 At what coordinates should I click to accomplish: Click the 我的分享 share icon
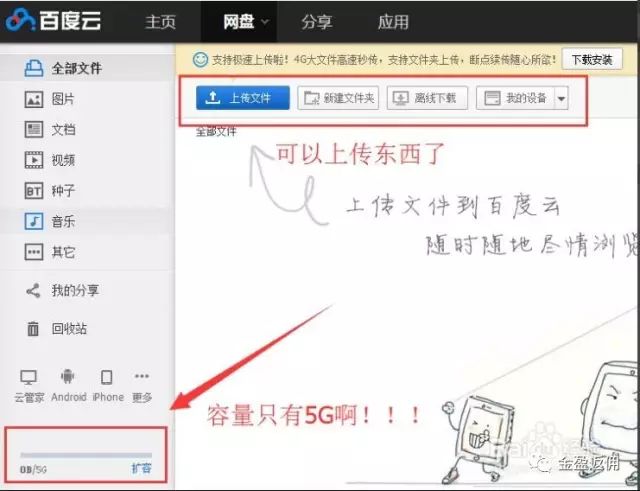33,291
